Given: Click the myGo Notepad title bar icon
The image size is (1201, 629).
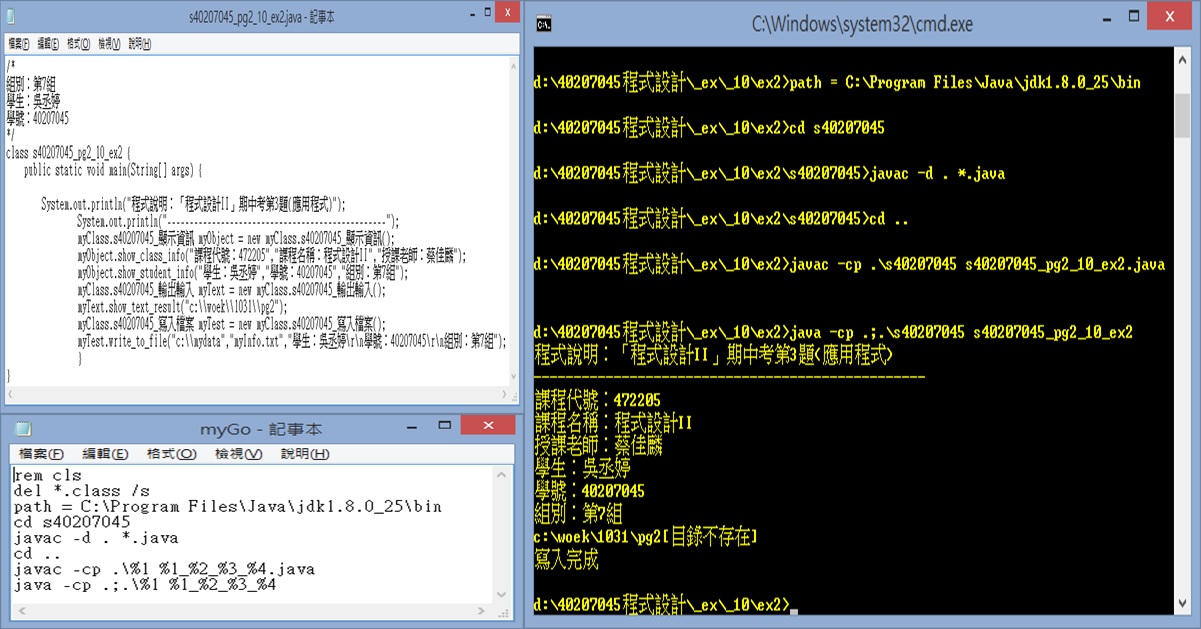Looking at the screenshot, I should coord(21,428).
